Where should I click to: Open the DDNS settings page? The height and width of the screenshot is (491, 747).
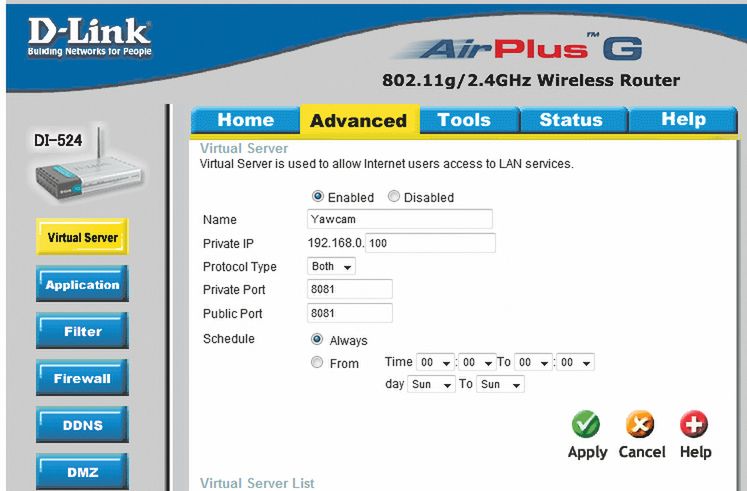pos(82,425)
